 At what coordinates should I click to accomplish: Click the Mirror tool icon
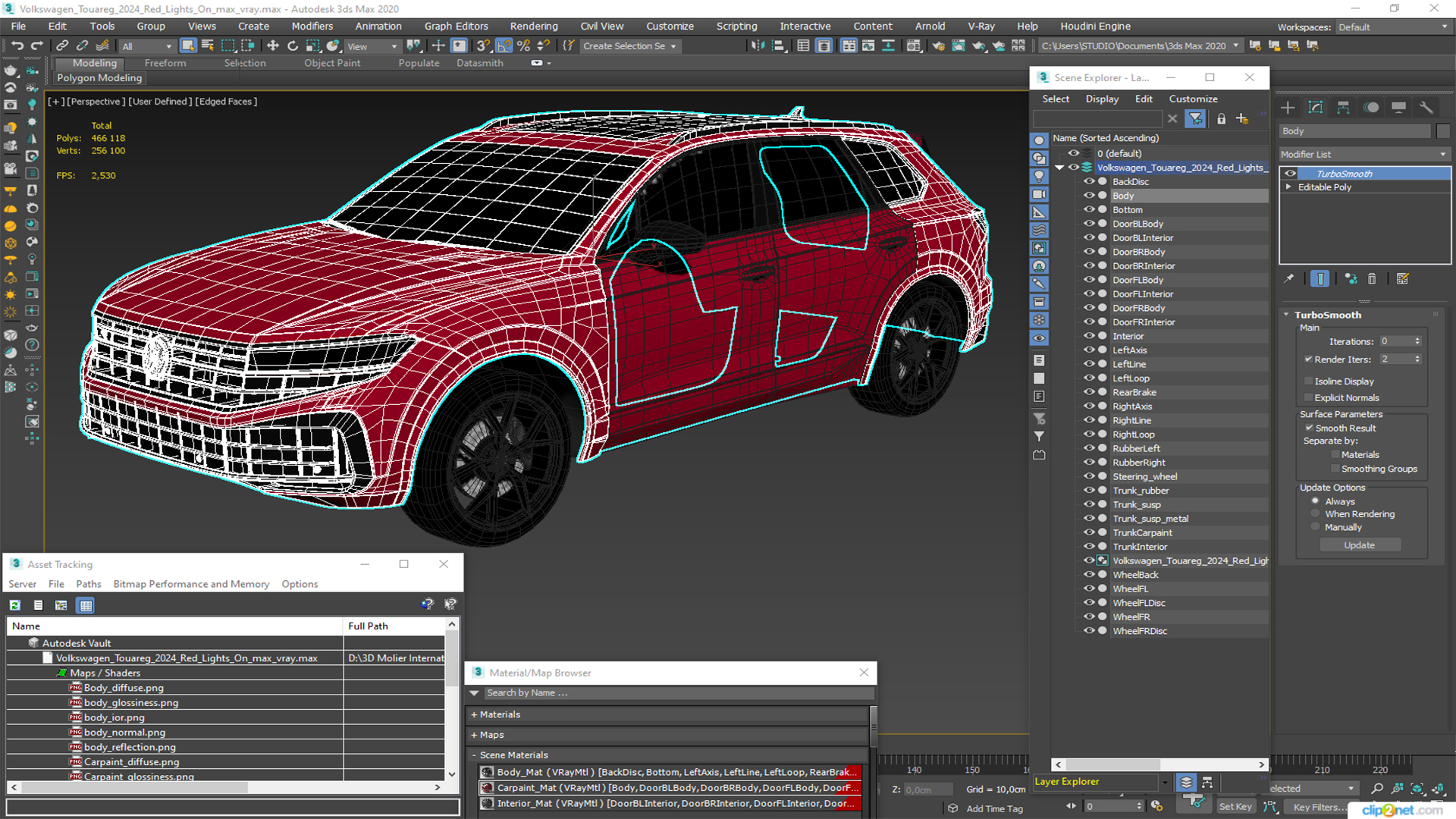tap(758, 46)
